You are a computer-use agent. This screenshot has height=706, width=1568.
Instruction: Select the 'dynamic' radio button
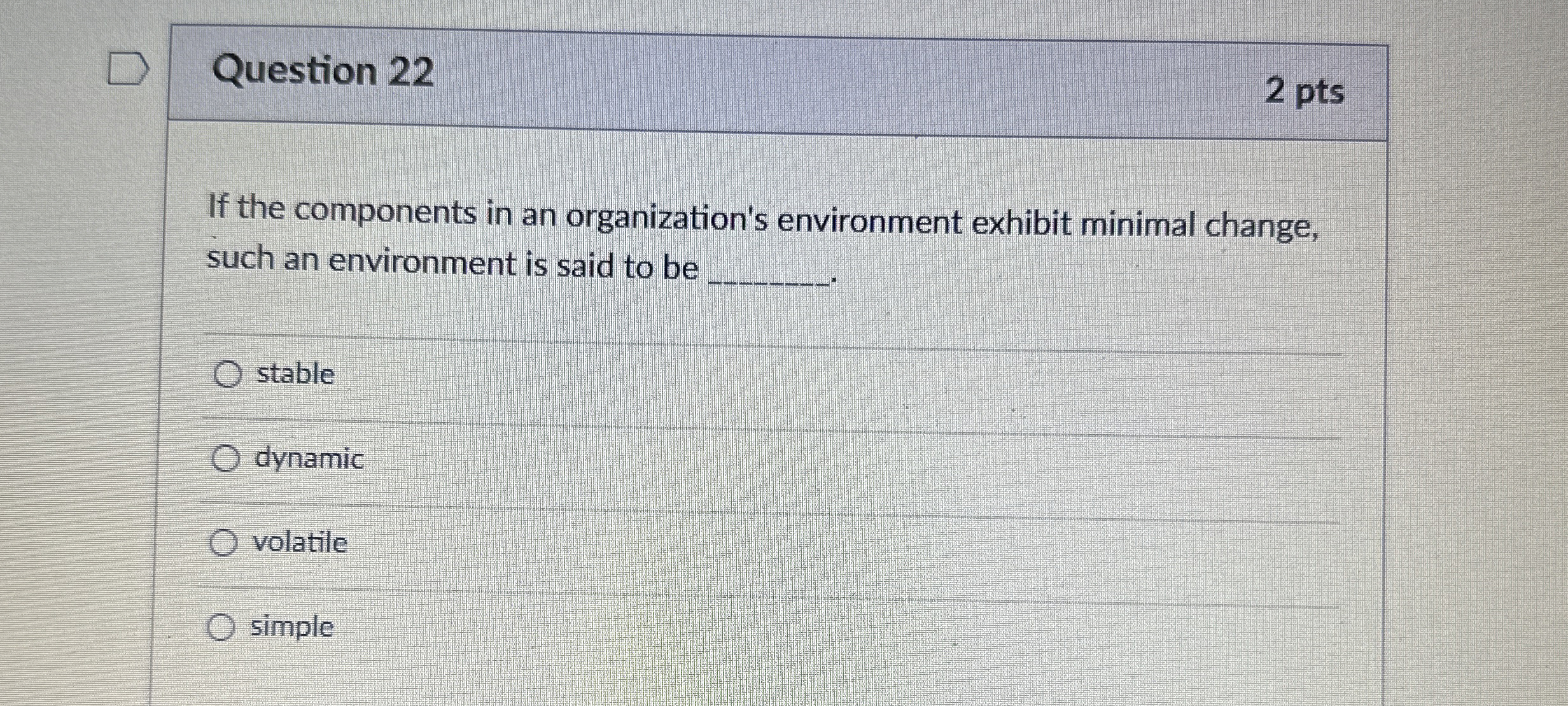pos(227,460)
